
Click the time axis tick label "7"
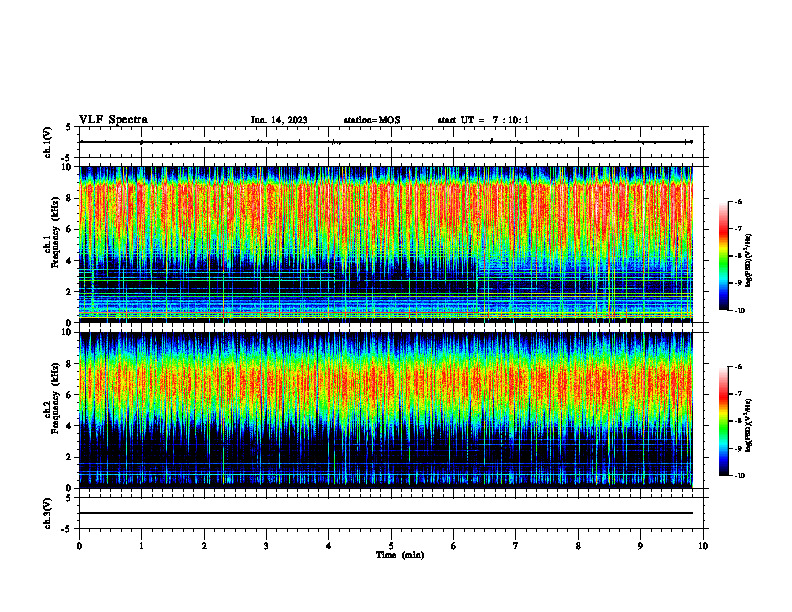516,546
